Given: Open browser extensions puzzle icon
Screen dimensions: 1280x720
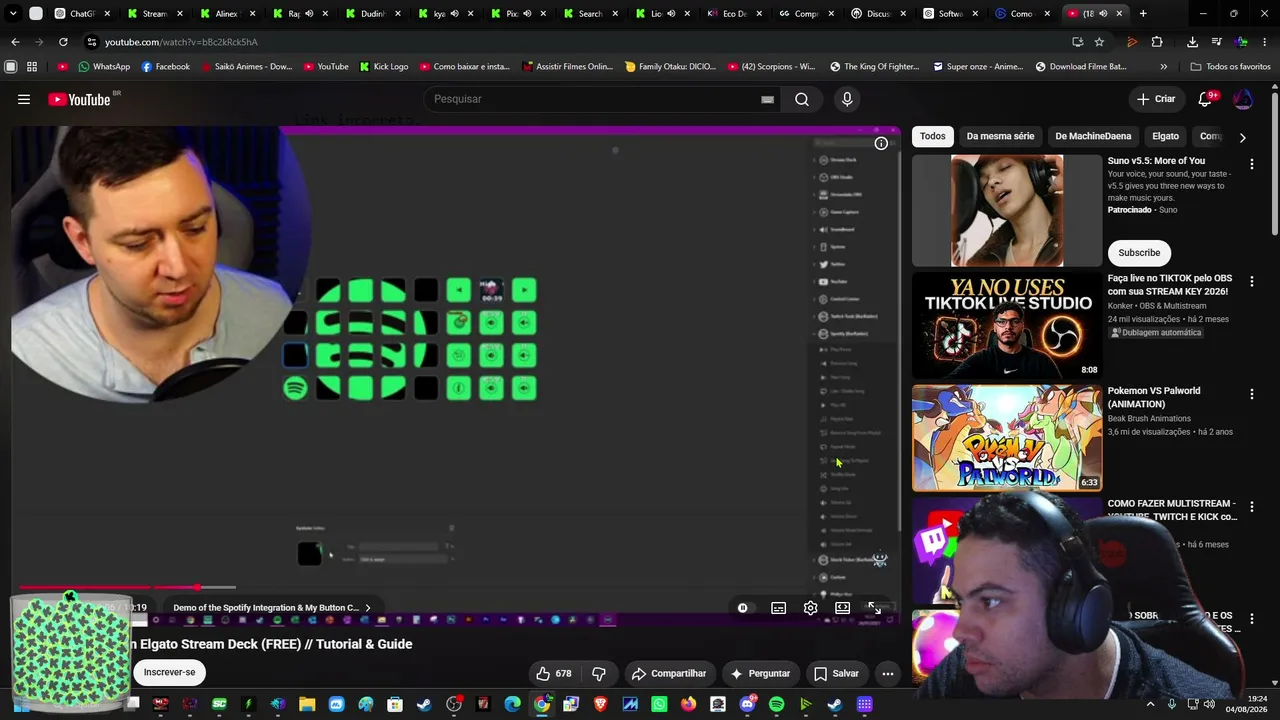Looking at the screenshot, I should (x=1157, y=42).
